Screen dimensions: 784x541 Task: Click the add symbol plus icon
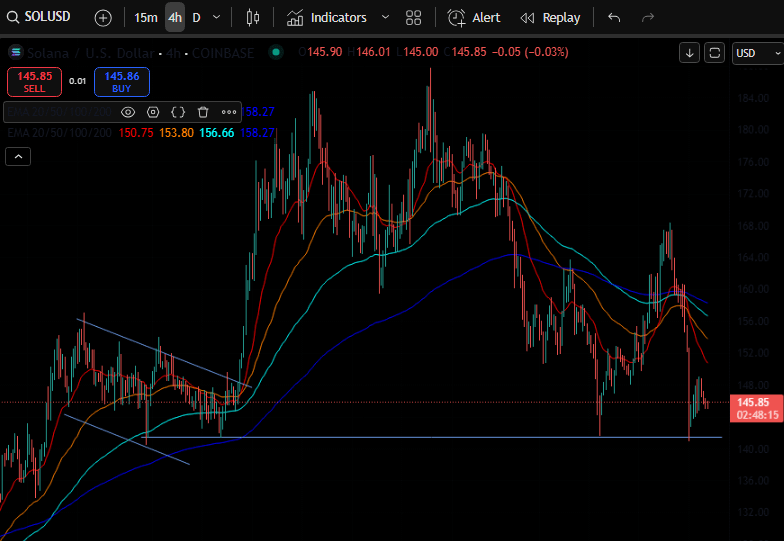[103, 18]
